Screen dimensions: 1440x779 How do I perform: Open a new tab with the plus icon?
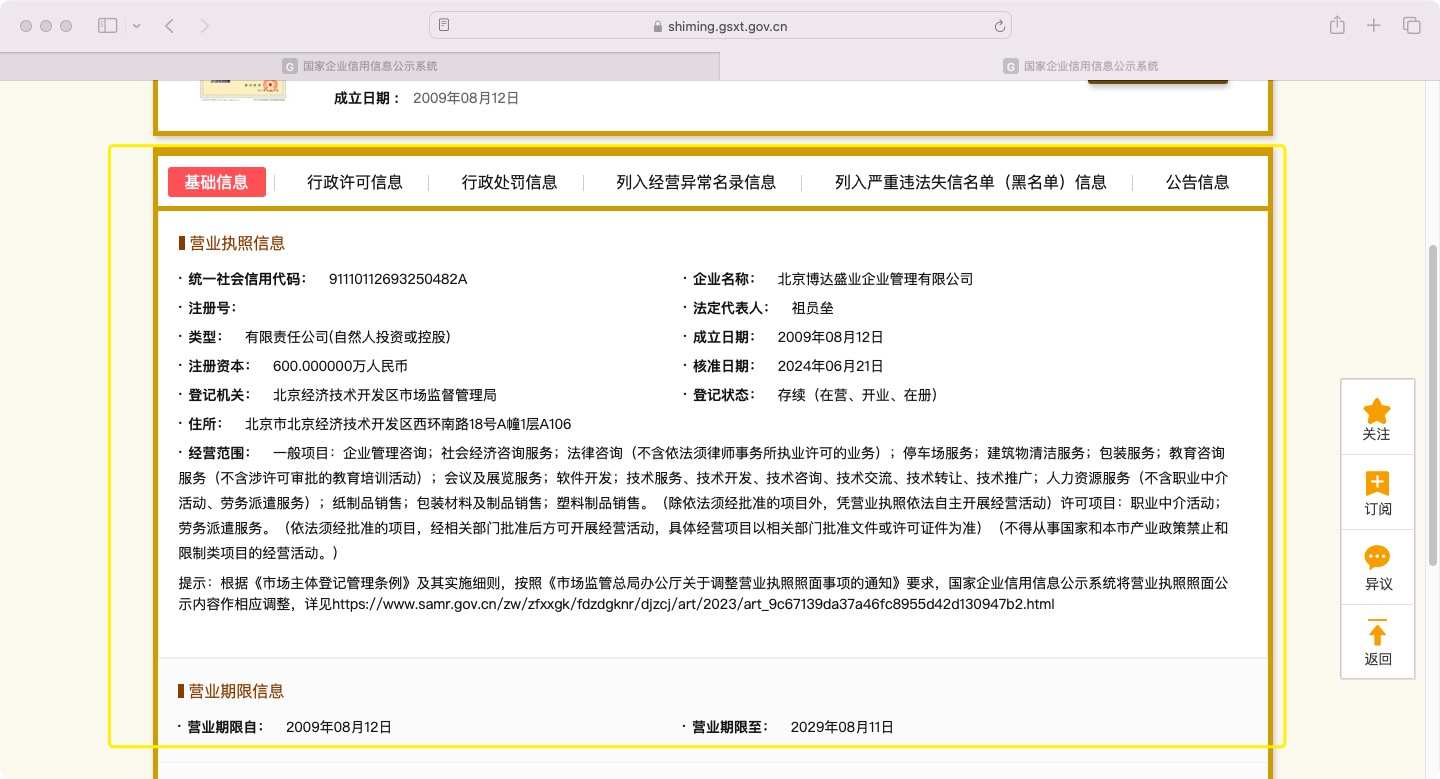[x=1374, y=26]
